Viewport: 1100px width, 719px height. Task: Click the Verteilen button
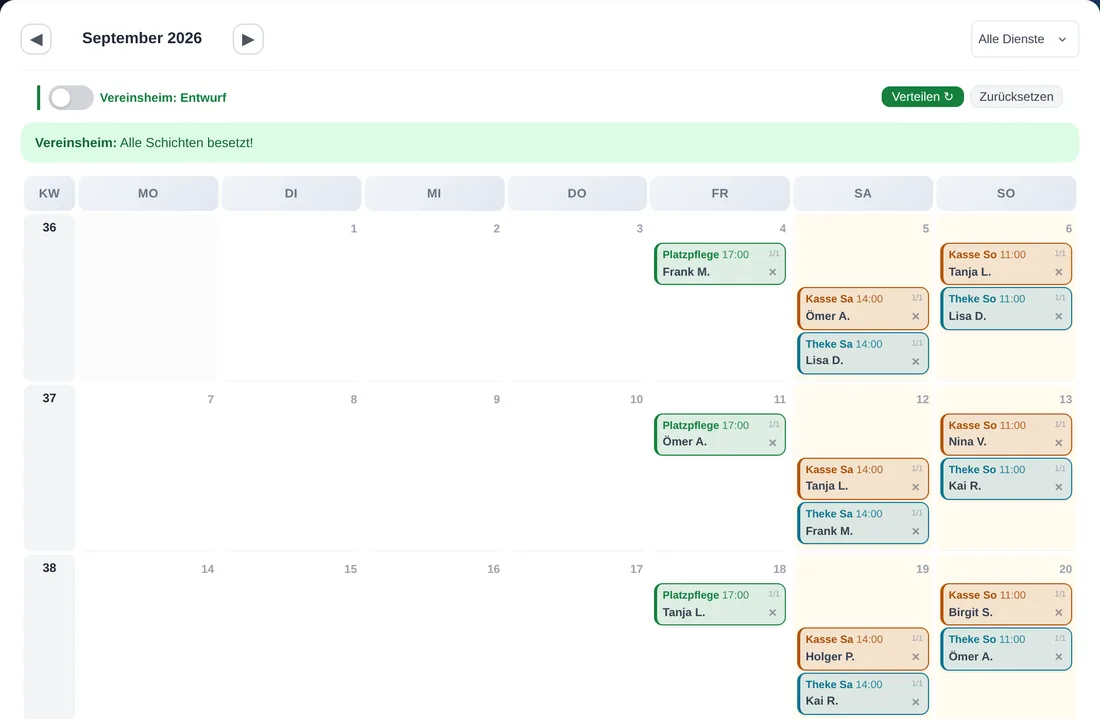922,97
